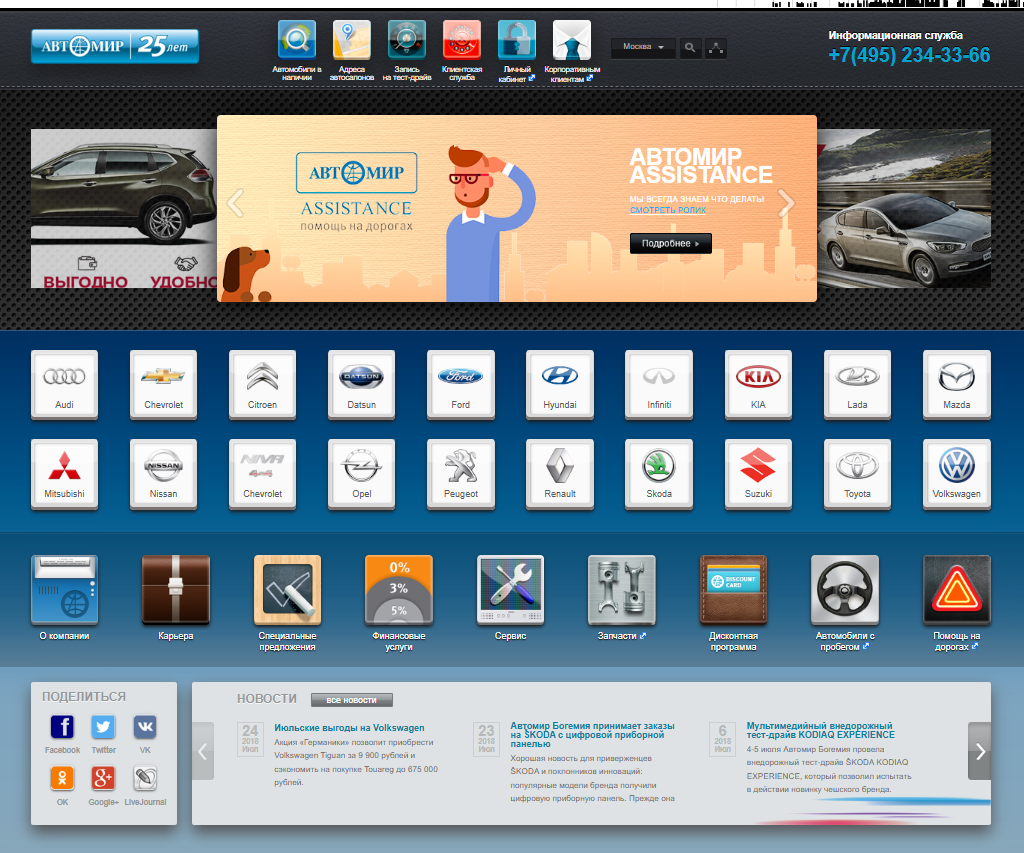Open the Смотреть ролик link

coord(667,211)
